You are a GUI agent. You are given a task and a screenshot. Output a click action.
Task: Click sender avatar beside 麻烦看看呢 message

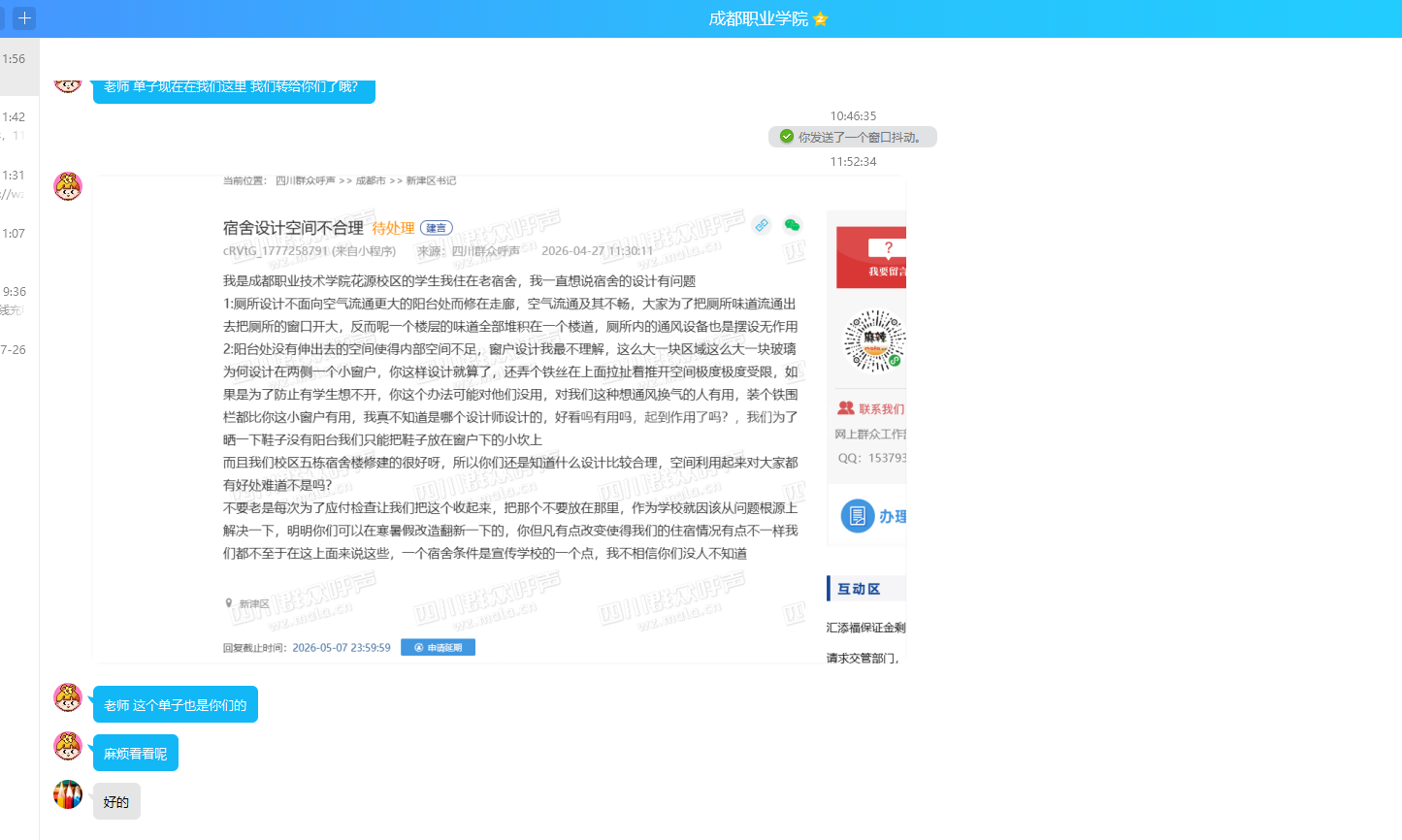tap(68, 747)
